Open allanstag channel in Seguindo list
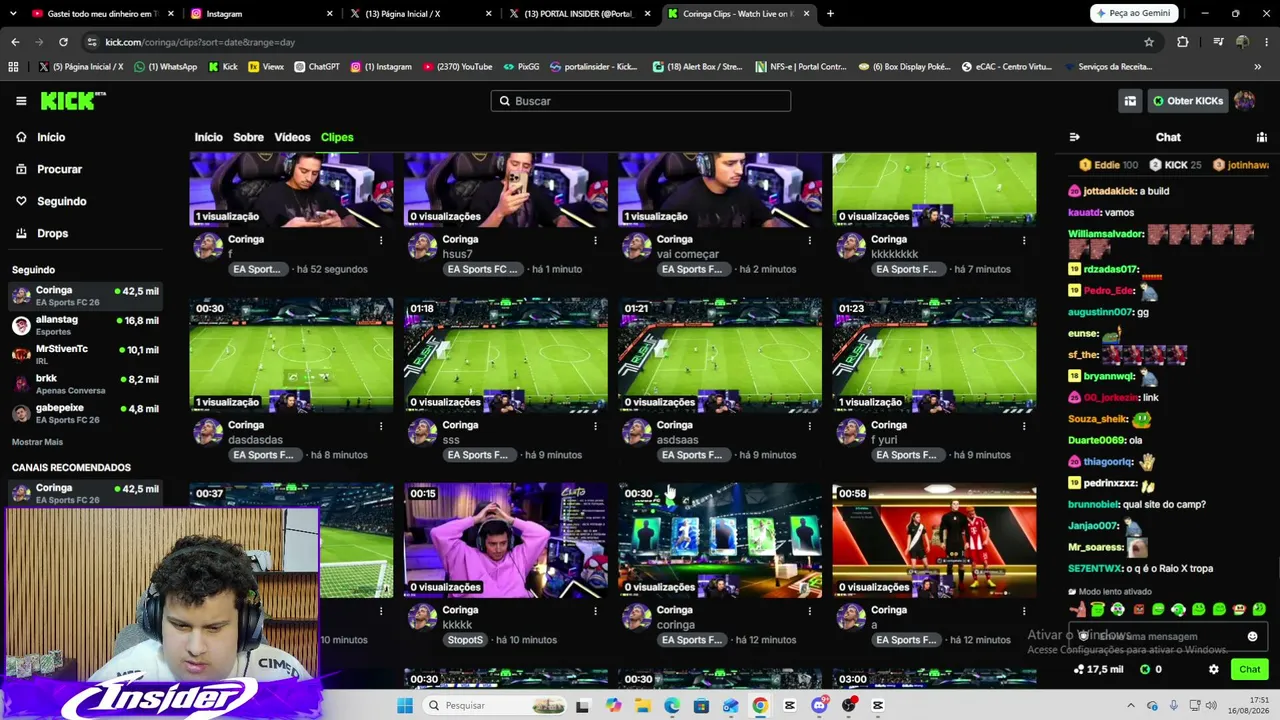Image resolution: width=1280 pixels, height=720 pixels. pos(85,325)
